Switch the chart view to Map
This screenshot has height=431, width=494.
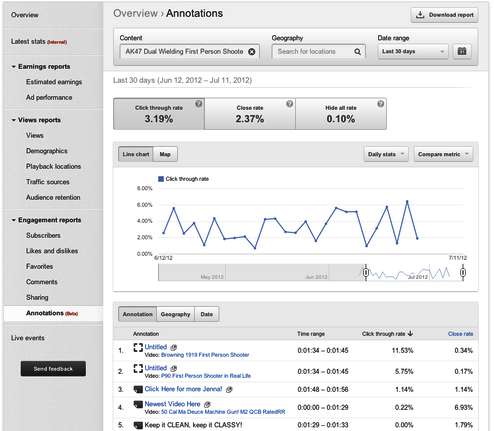coord(165,154)
